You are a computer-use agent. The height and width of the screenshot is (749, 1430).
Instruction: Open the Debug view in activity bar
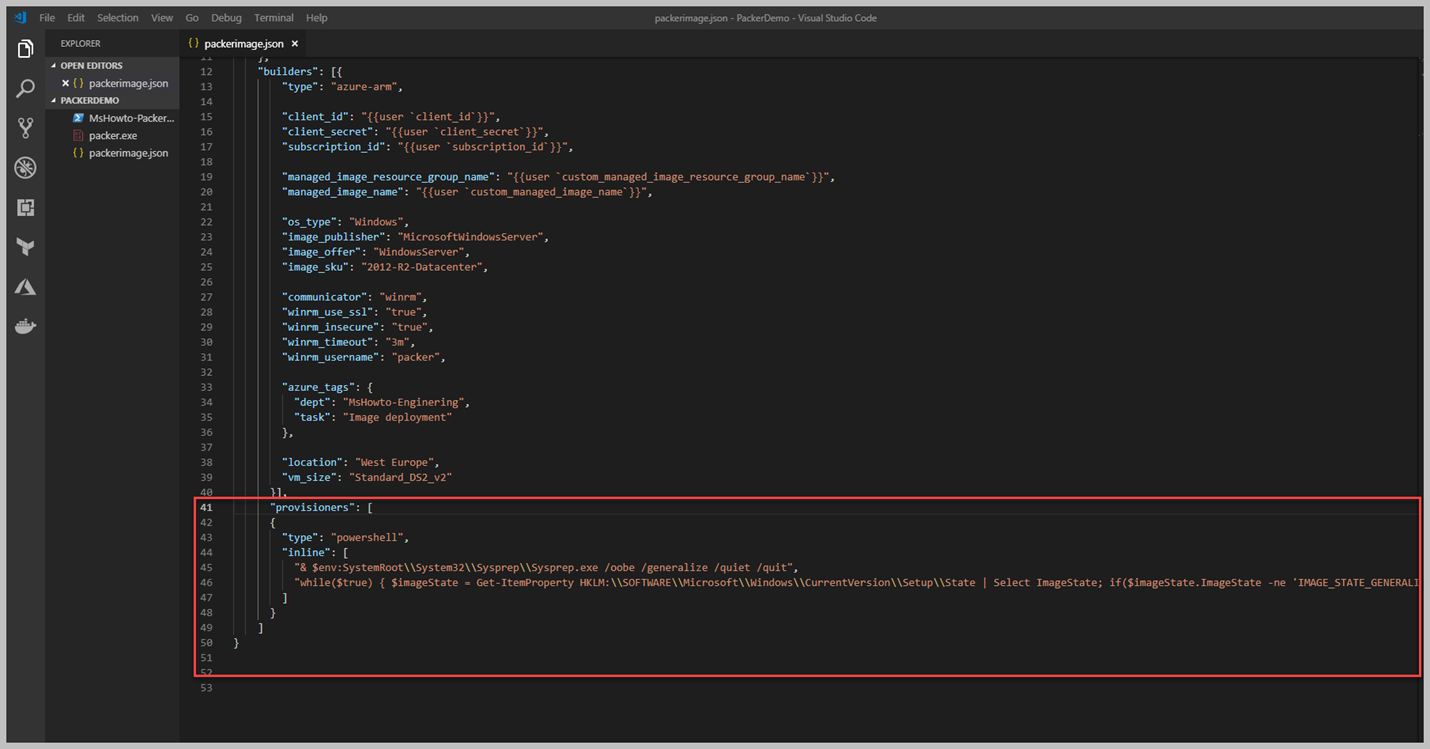tap(25, 168)
